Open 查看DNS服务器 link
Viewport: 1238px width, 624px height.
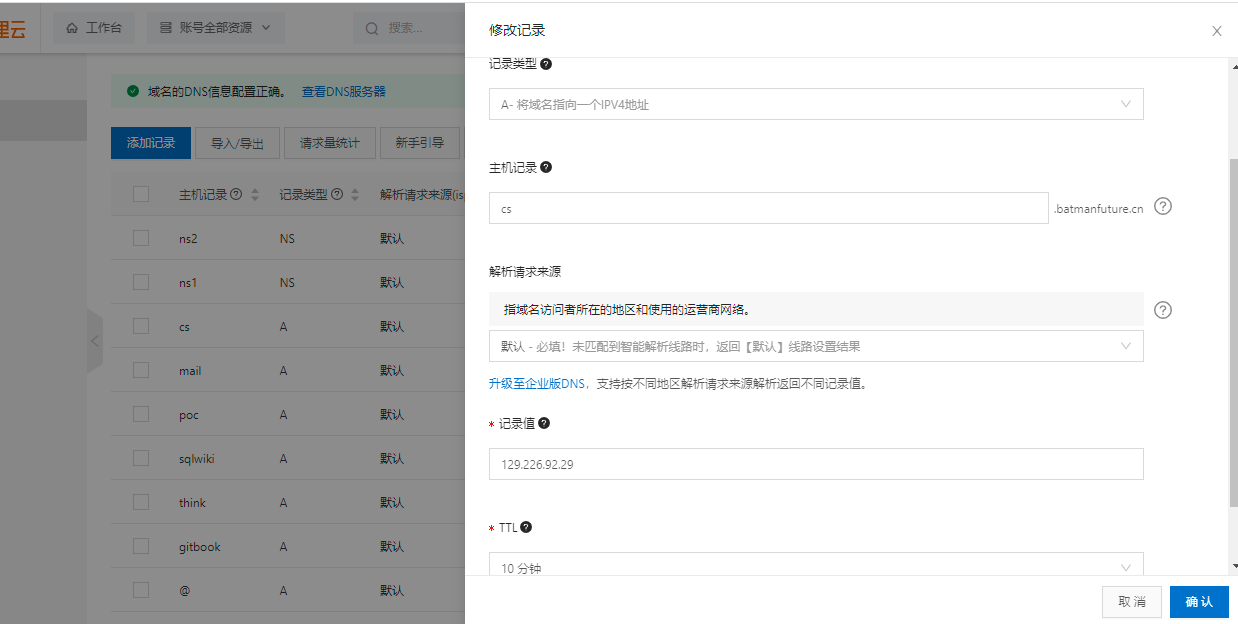[x=344, y=91]
